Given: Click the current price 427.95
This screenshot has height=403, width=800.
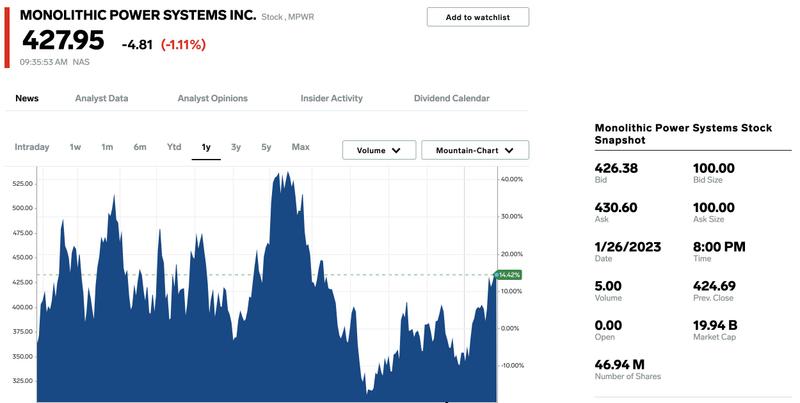Looking at the screenshot, I should click(63, 40).
